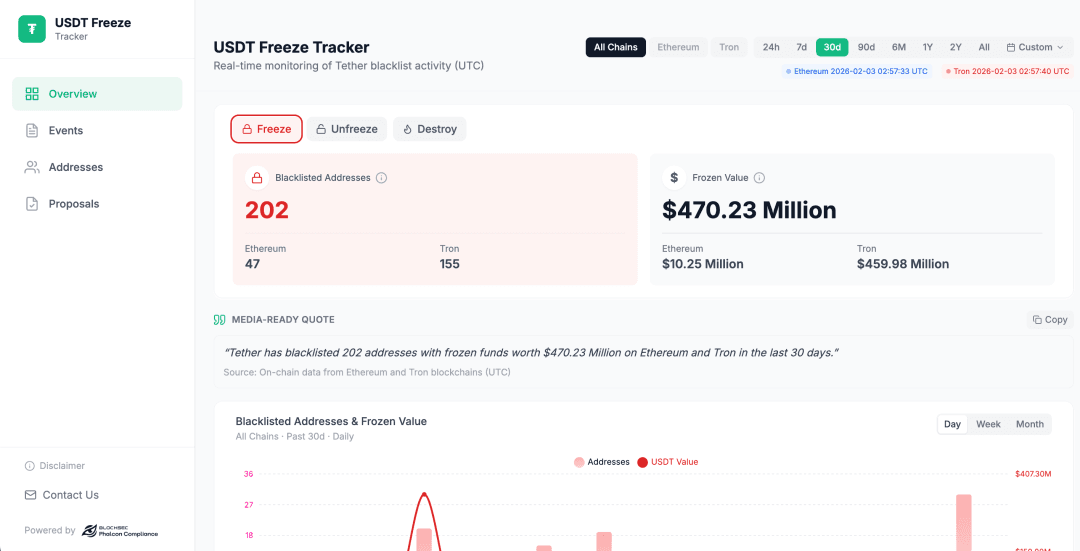Switch chart granularity to Week
This screenshot has height=551, width=1080.
click(988, 424)
